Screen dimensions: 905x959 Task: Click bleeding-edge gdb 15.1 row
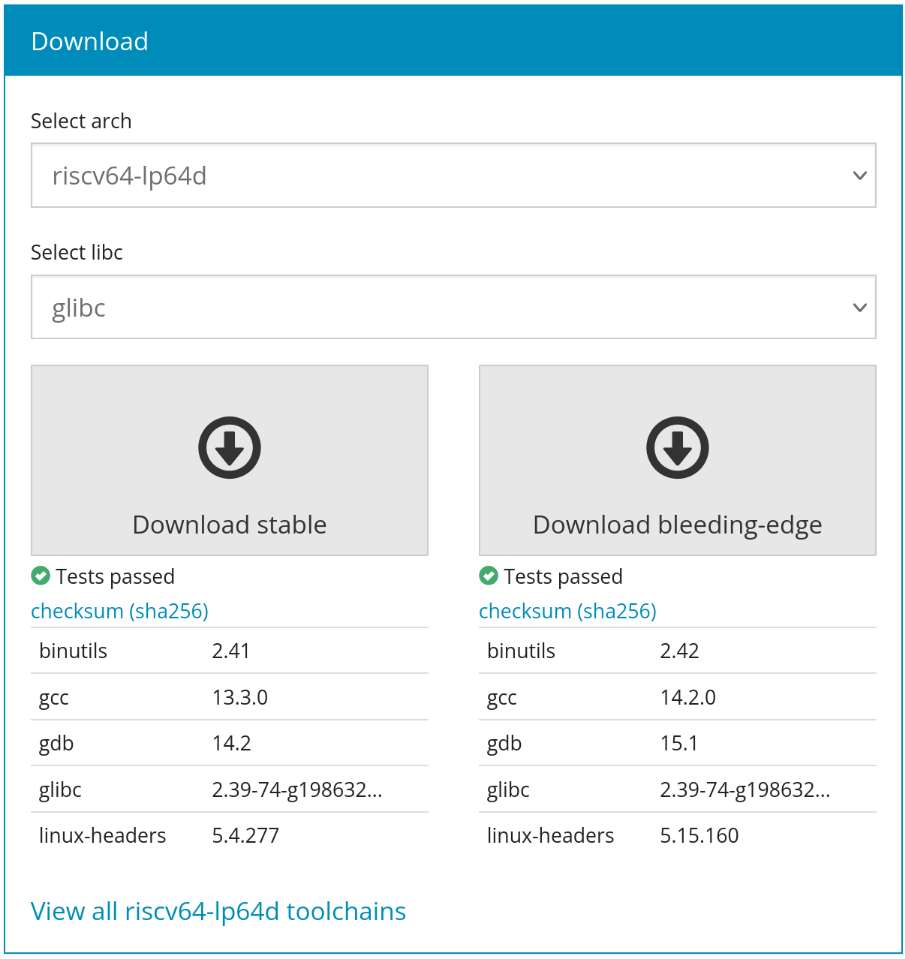tap(678, 743)
